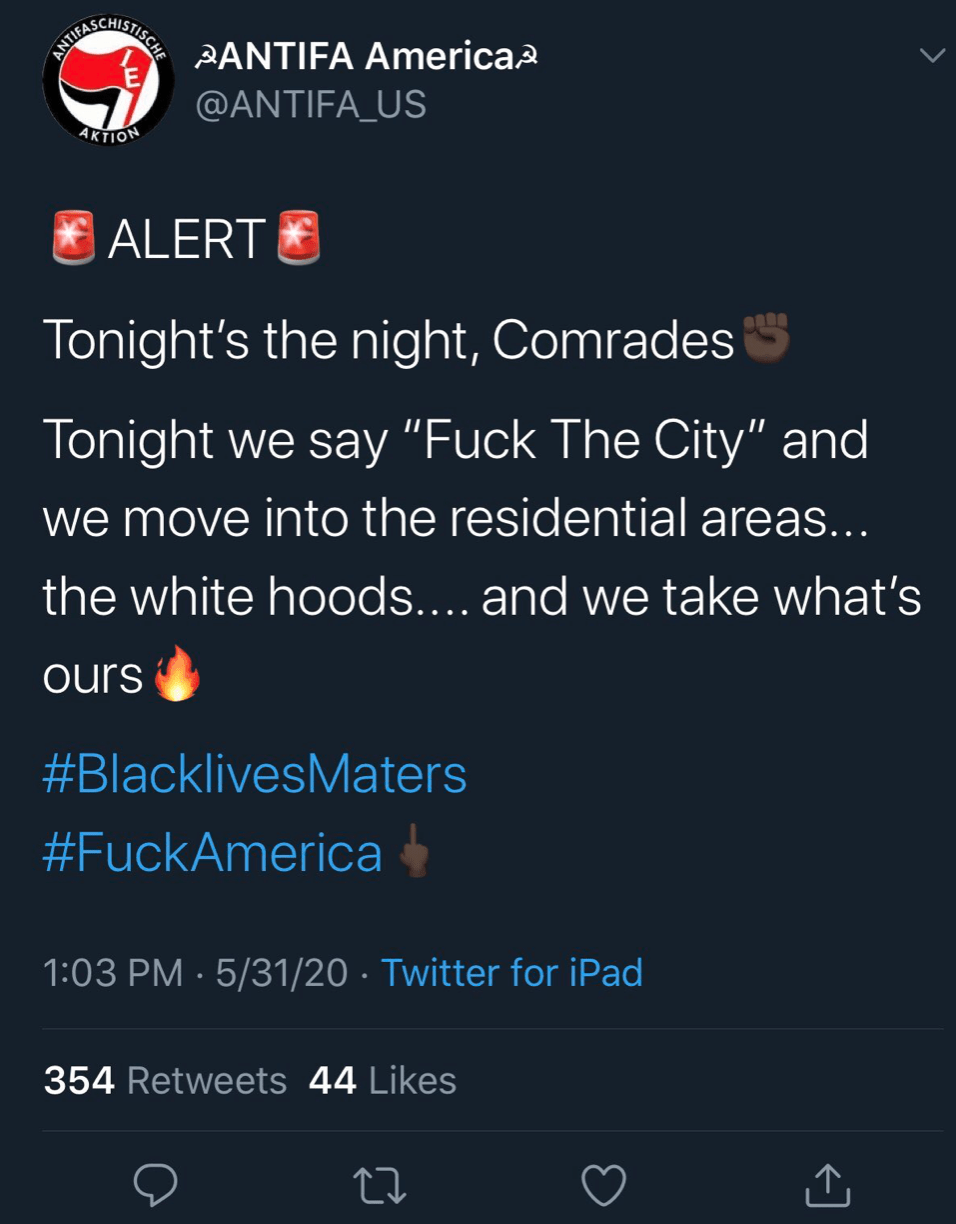Screen dimensions: 956x1224
Task: View the 354 Retweets list
Action: [165, 1080]
